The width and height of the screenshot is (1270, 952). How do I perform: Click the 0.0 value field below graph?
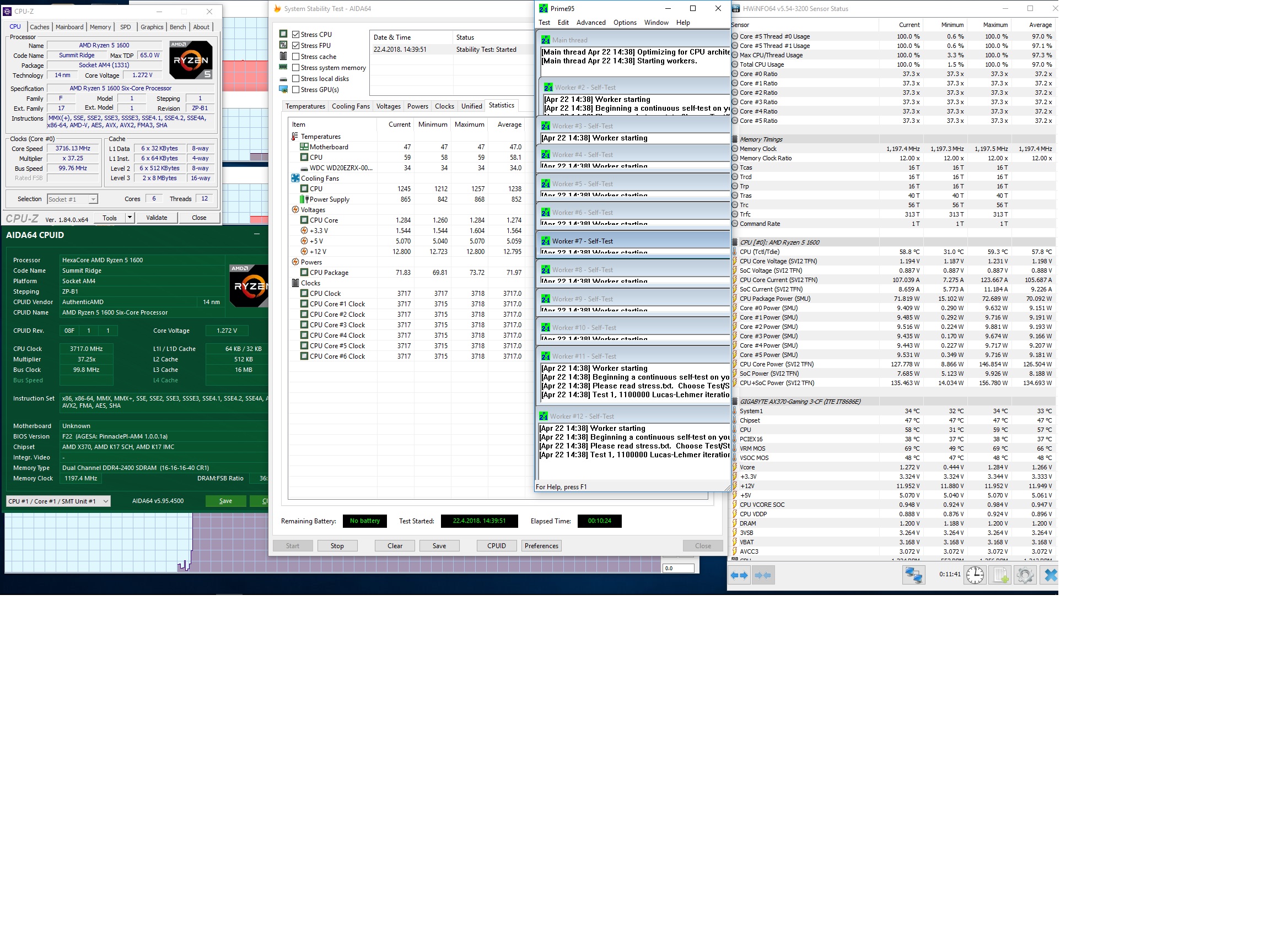[677, 568]
